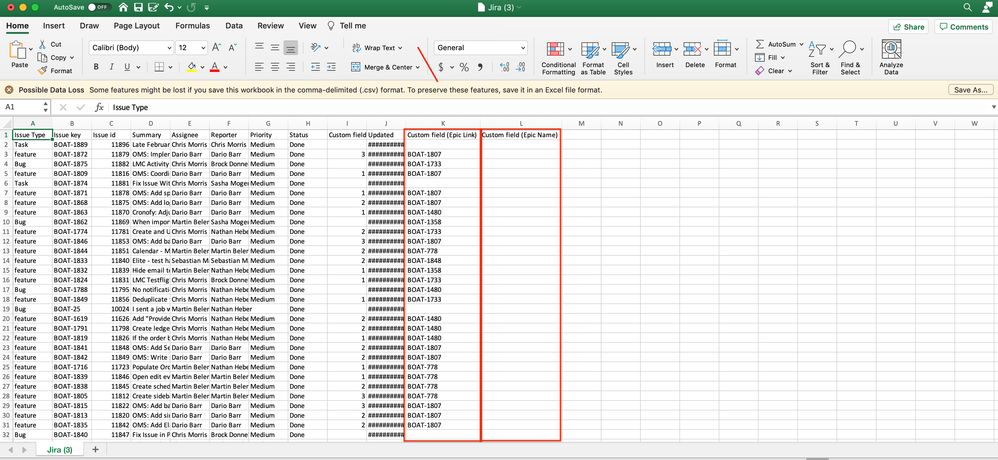This screenshot has height=460, width=998.
Task: Click the Tell me search box
Action: [x=347, y=26]
